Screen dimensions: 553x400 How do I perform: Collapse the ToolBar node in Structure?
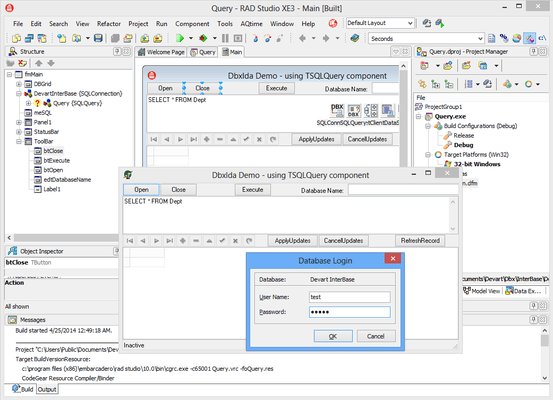(x=19, y=141)
